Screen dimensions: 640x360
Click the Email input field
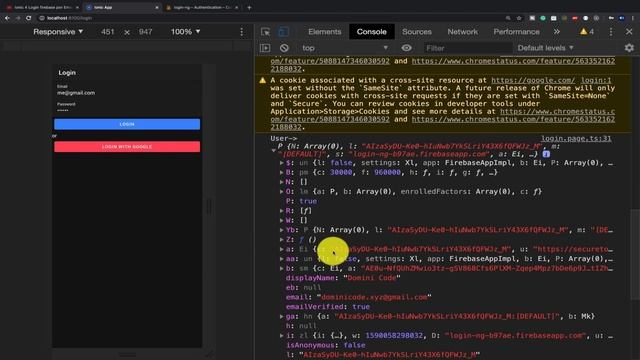(x=127, y=93)
